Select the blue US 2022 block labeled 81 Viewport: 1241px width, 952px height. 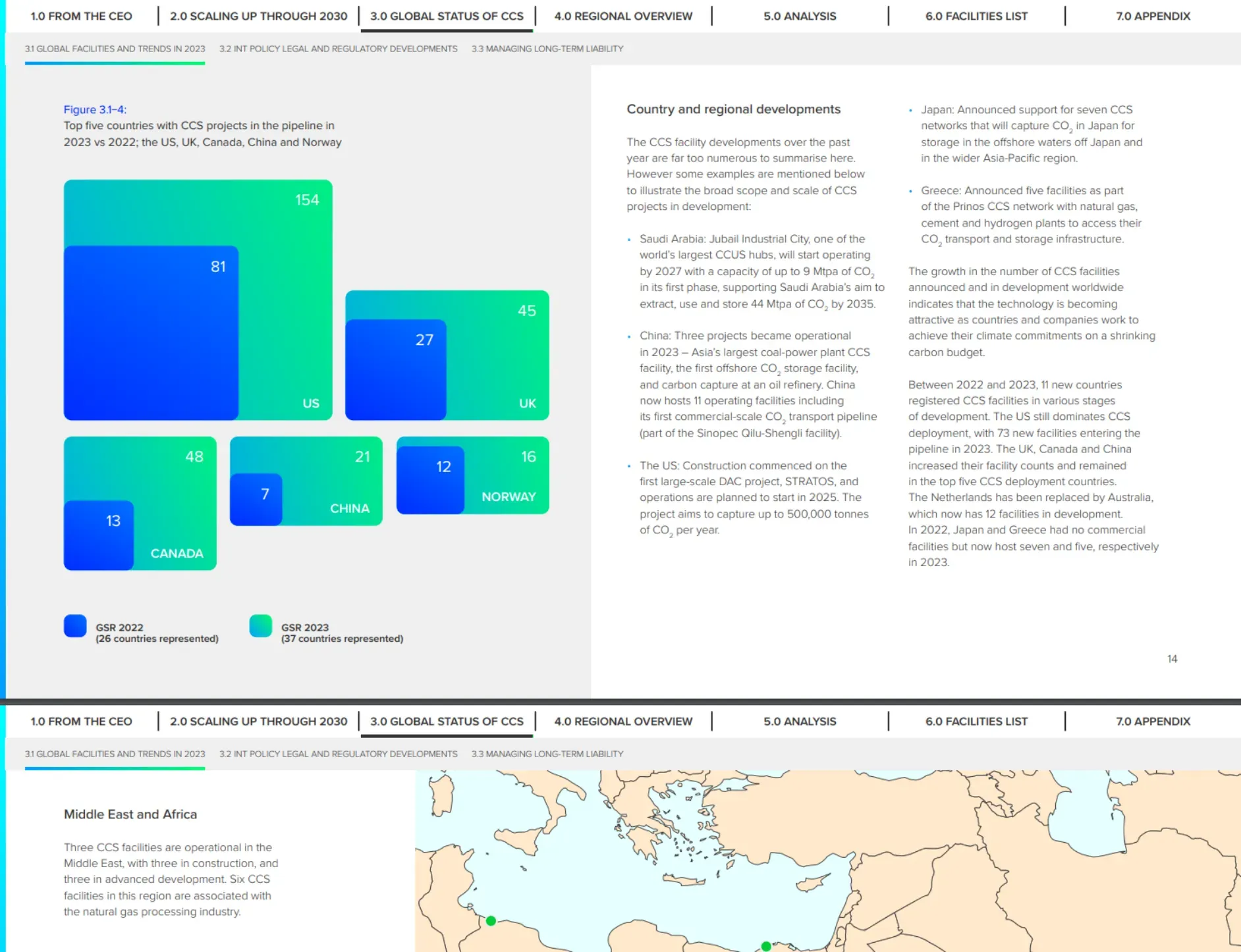(x=151, y=333)
